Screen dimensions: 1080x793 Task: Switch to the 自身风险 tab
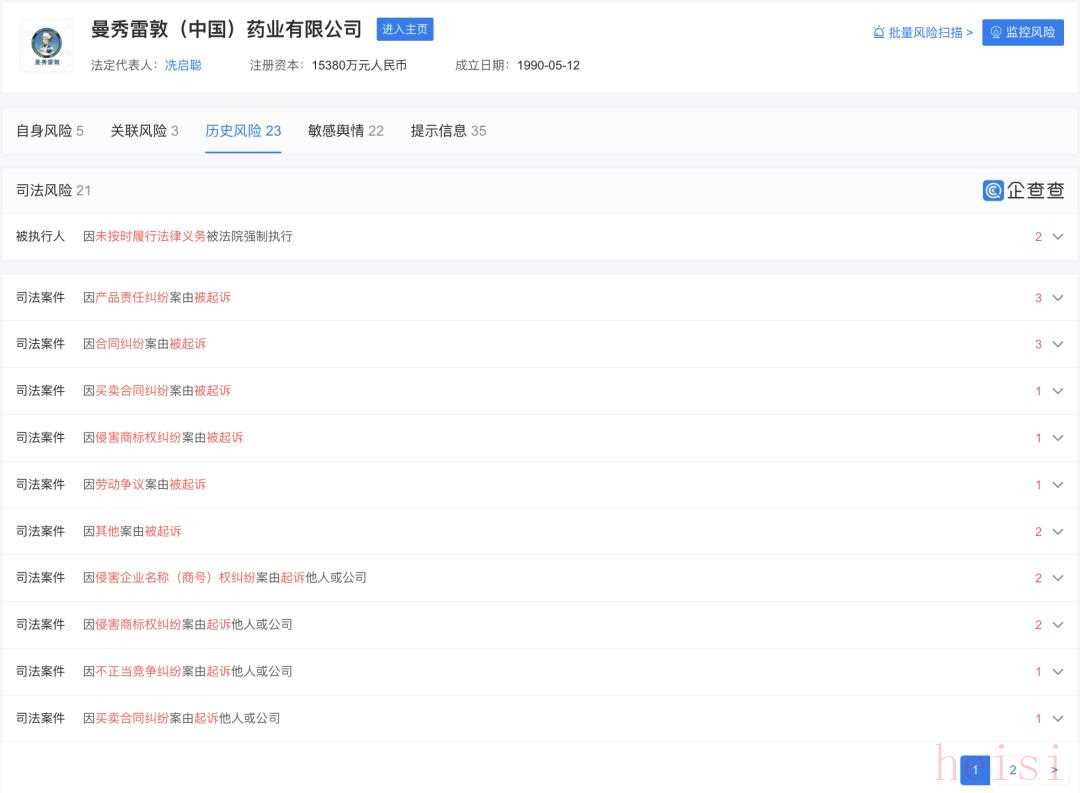pyautogui.click(x=49, y=131)
